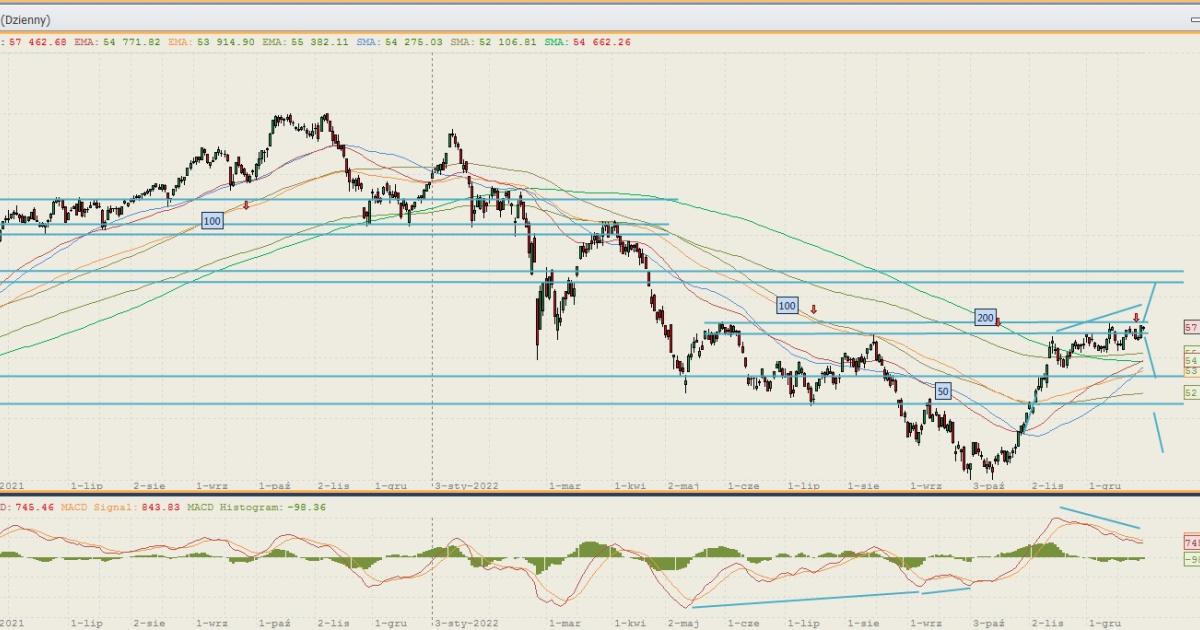Click the 100 label box near 1-lip 2022
This screenshot has height=630, width=1200.
click(x=787, y=305)
